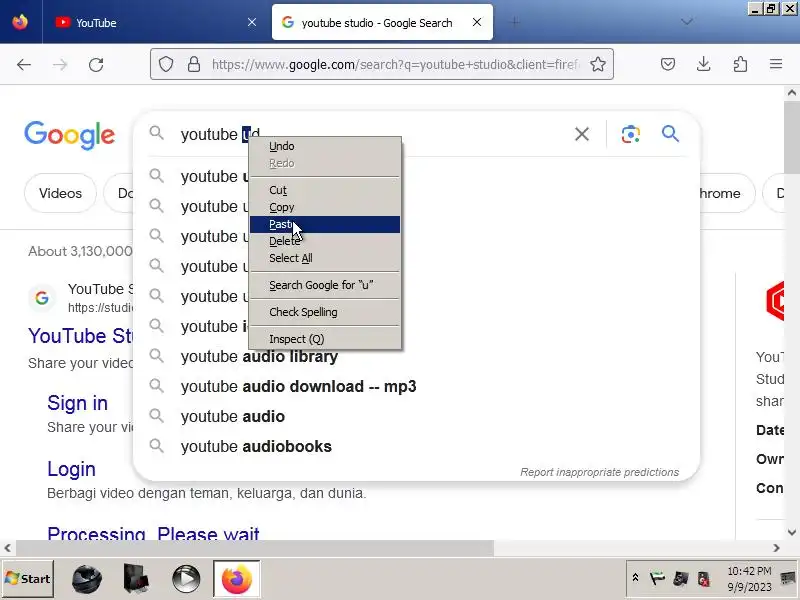
Task: Open the extensions puzzle-piece icon
Action: pyautogui.click(x=740, y=64)
